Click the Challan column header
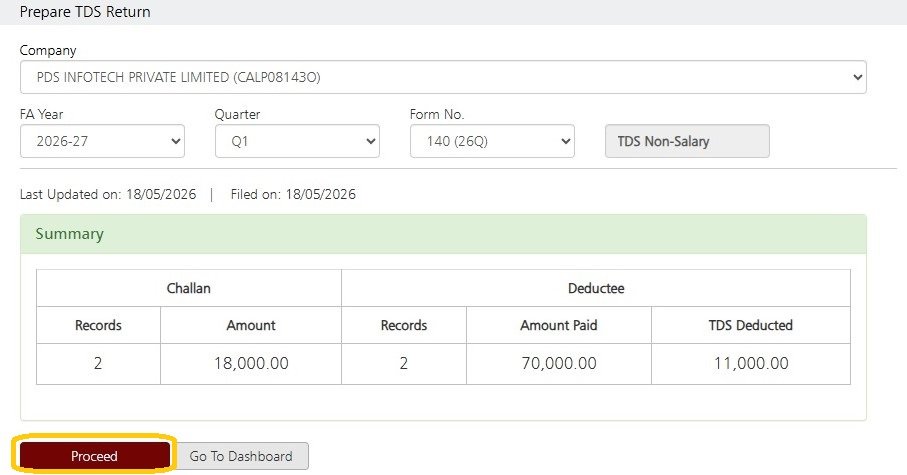Viewport: 907px width, 475px height. point(189,288)
